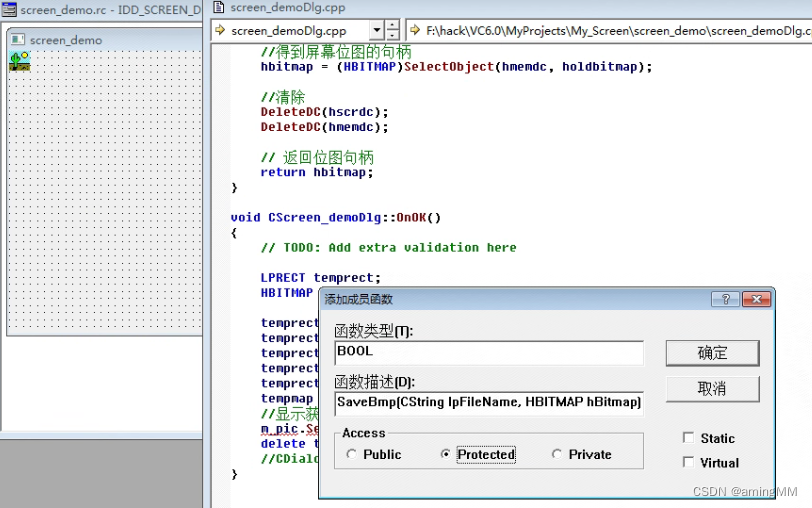
Task: Select the Private access radio button
Action: [x=557, y=454]
